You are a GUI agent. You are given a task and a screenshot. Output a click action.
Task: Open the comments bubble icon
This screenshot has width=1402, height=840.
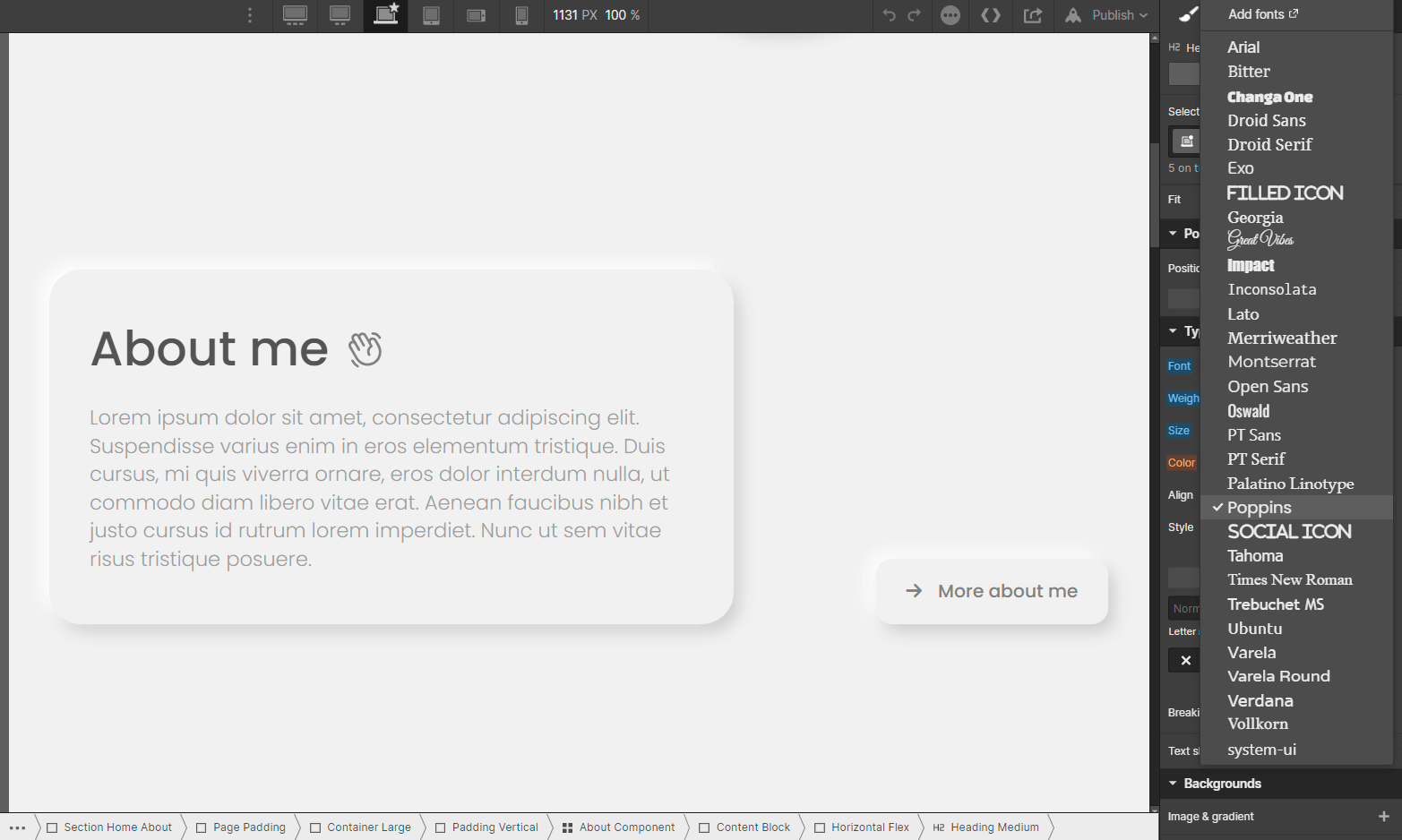coord(950,15)
